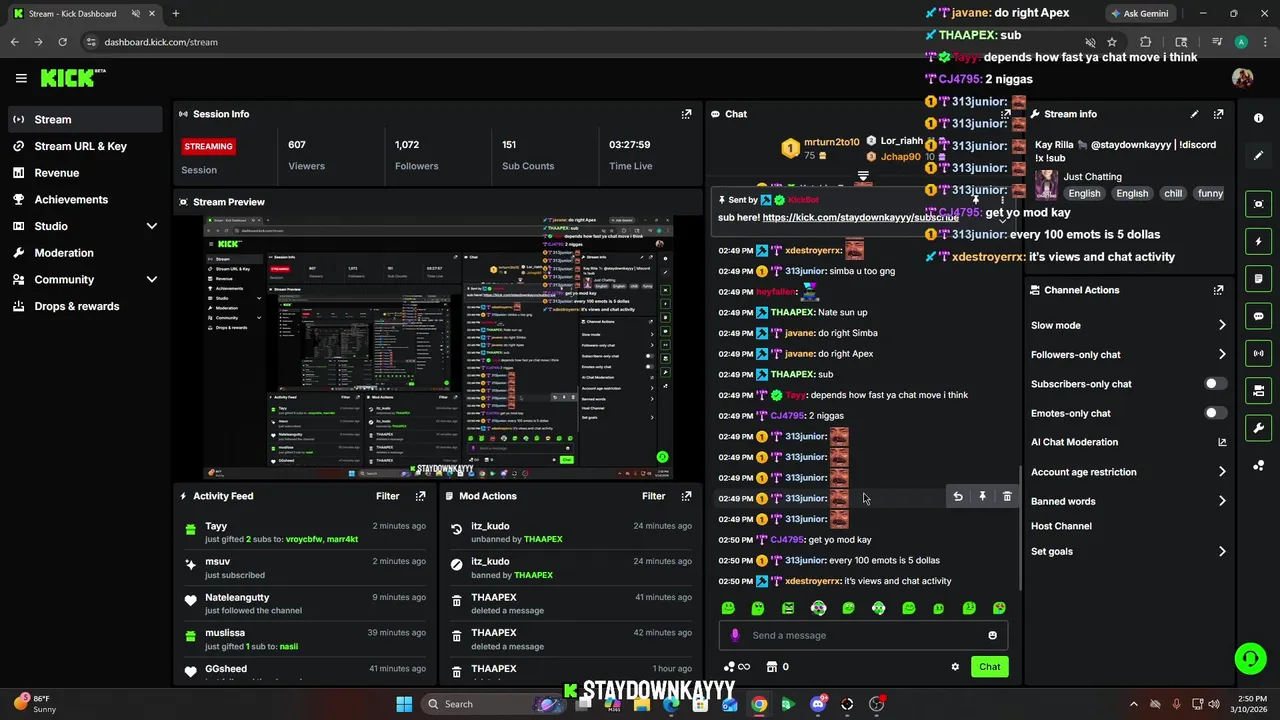Click the Stream Preview video thumbnail
Screen dimensions: 1280x720
pos(438,347)
